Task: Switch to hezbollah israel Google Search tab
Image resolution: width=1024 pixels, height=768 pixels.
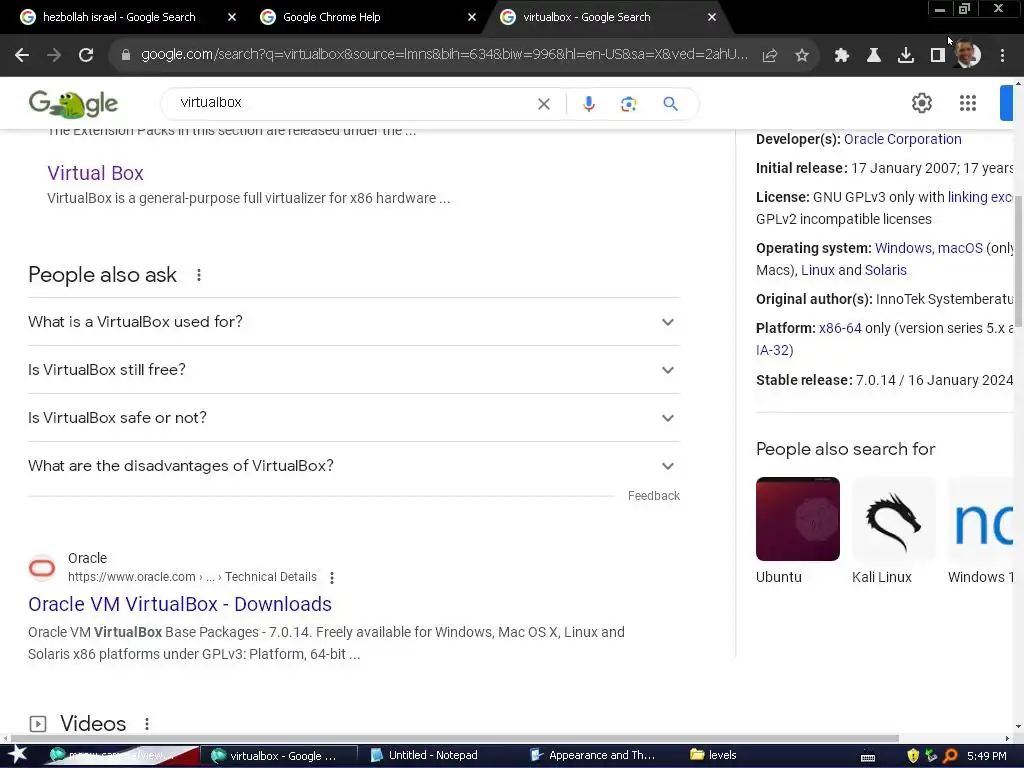Action: pyautogui.click(x=118, y=17)
